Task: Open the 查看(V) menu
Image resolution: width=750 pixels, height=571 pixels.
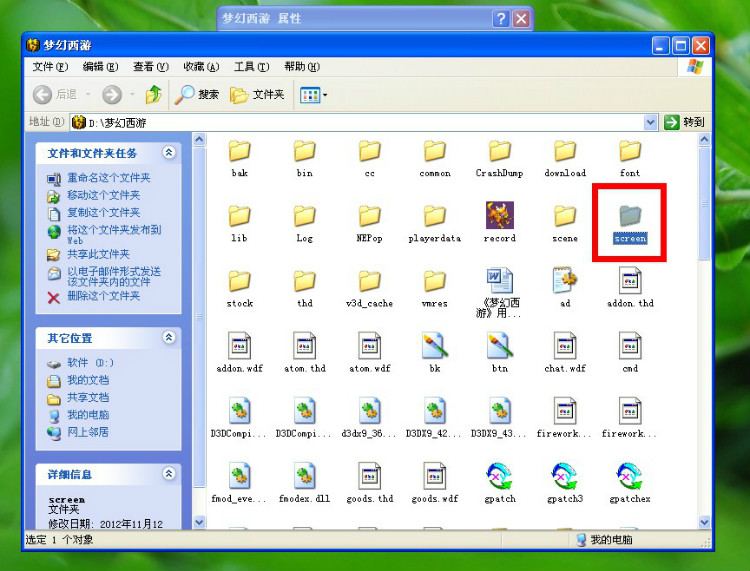Action: [x=151, y=66]
